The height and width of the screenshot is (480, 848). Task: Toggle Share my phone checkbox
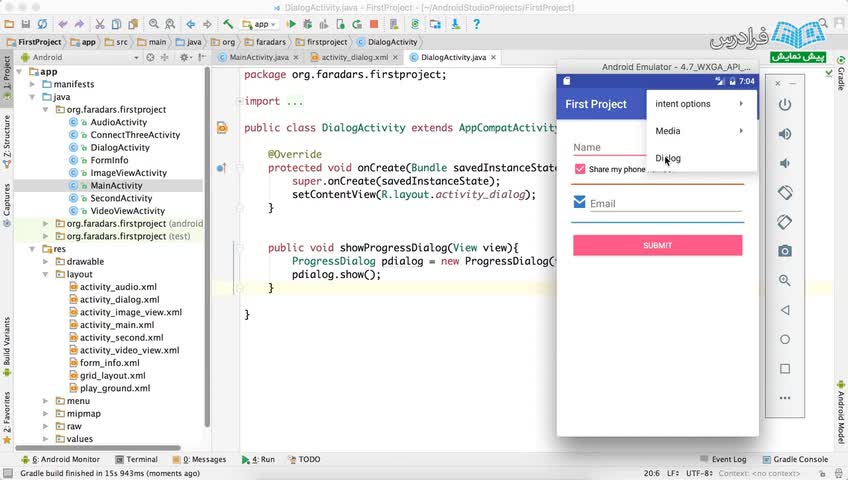[x=580, y=169]
